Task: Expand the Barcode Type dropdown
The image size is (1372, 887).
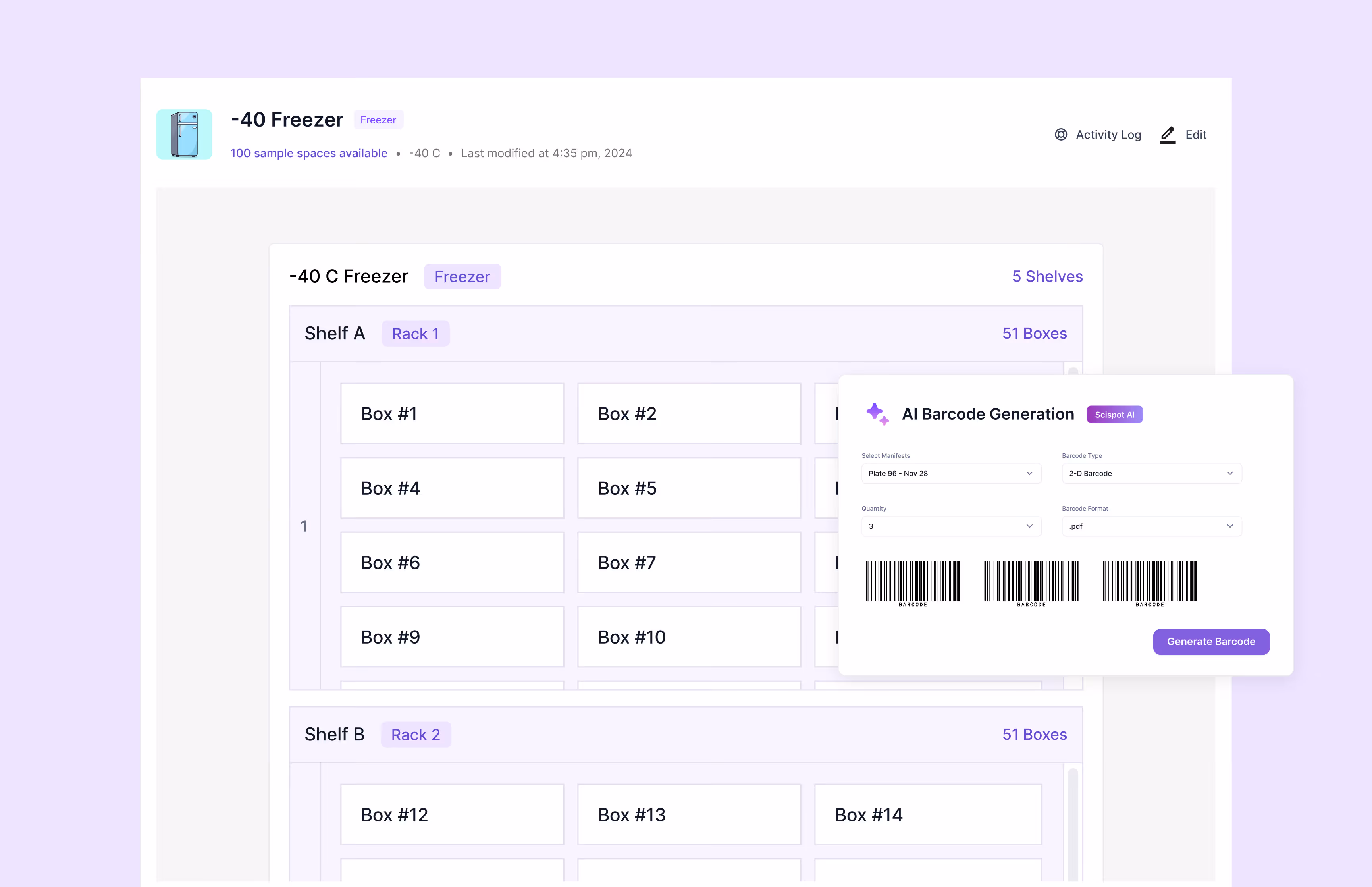Action: tap(1151, 473)
